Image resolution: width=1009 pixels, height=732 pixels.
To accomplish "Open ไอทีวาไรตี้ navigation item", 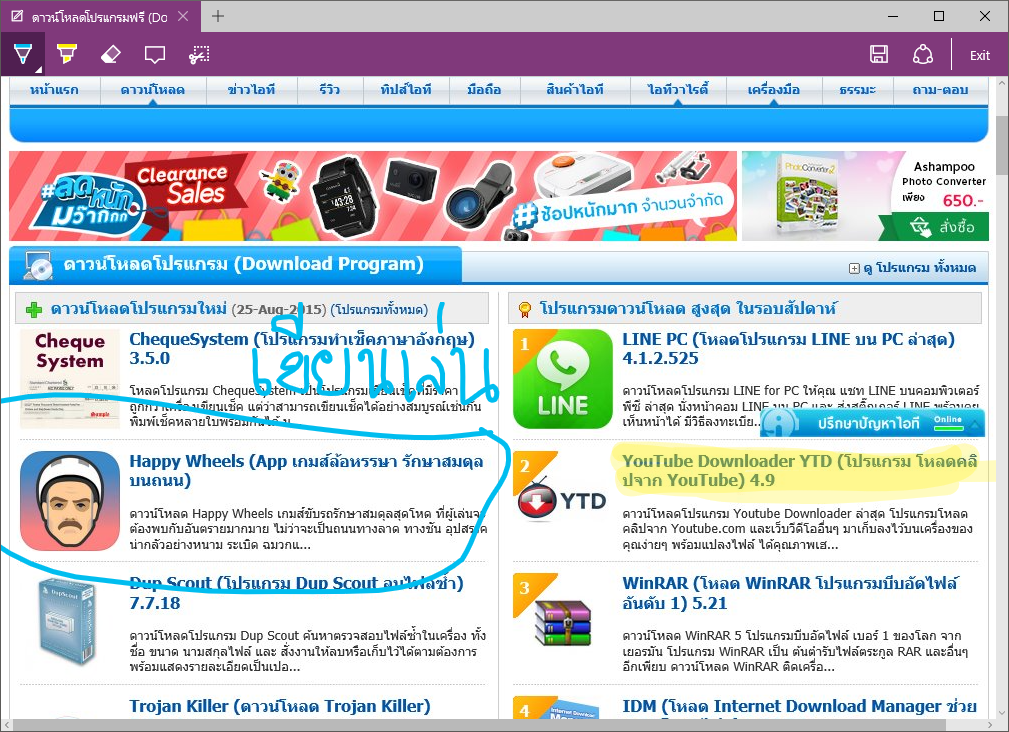I will pos(678,90).
